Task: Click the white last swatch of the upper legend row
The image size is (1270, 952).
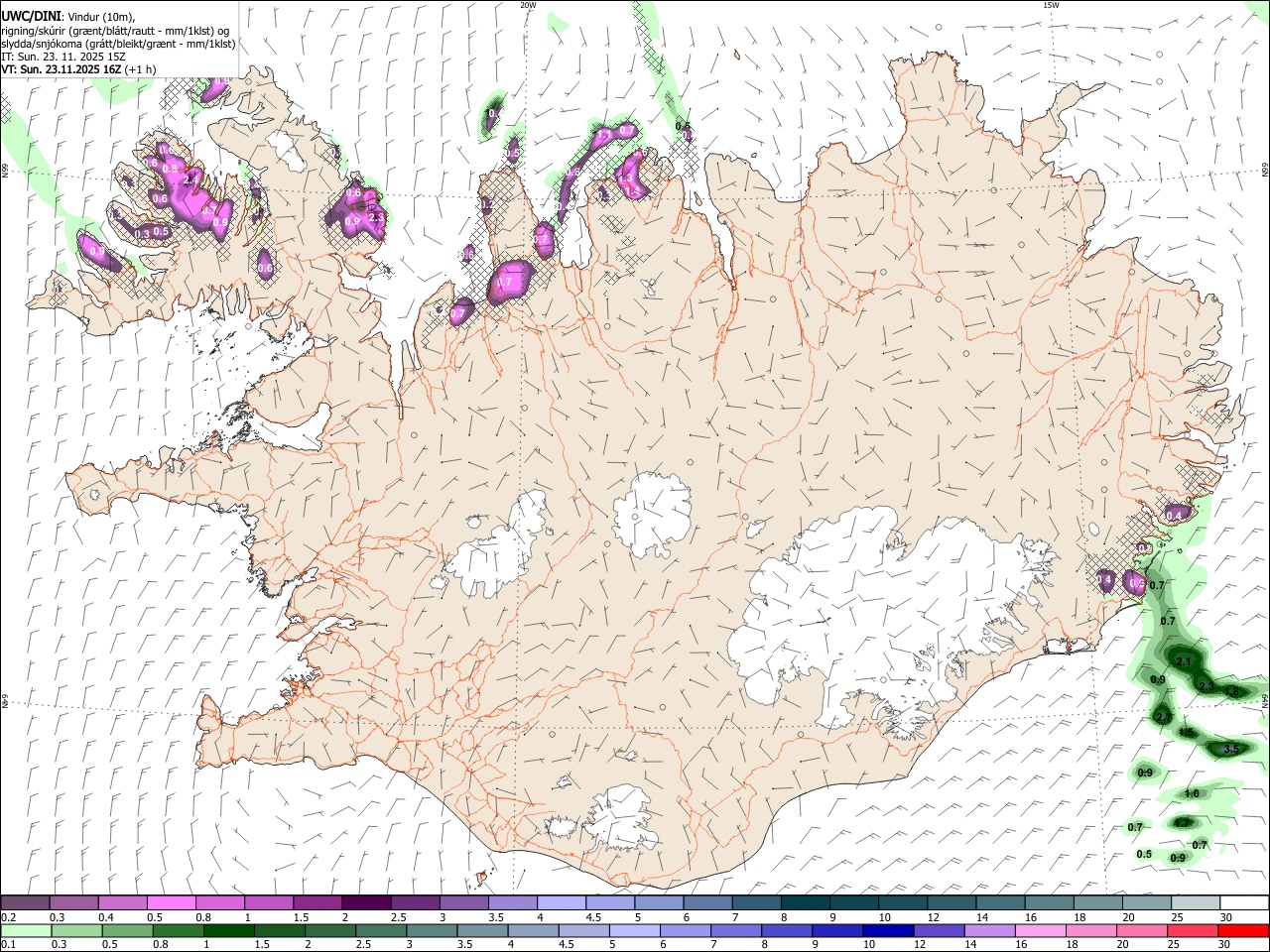Action: (x=1243, y=902)
